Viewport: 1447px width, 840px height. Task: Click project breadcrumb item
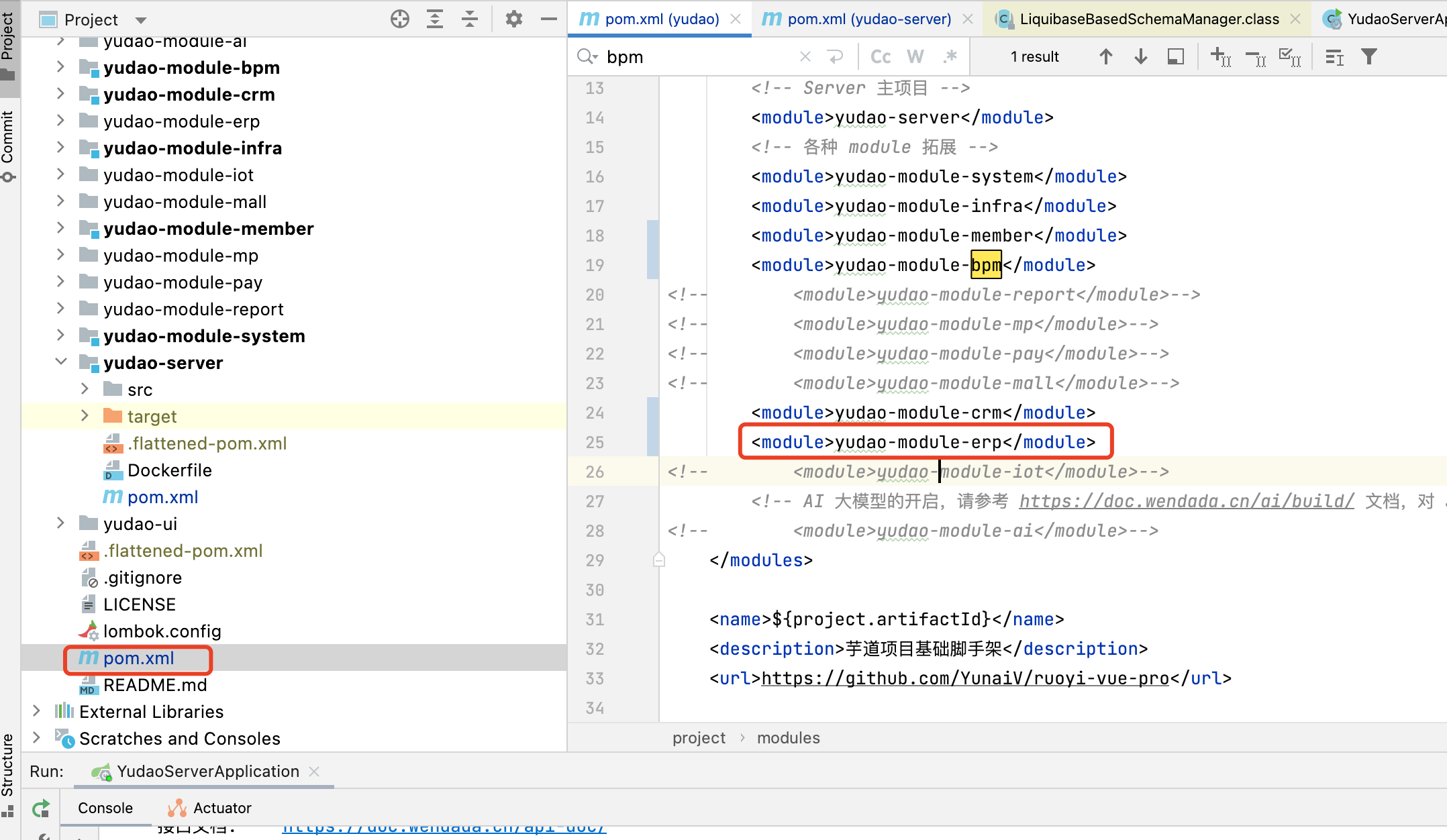[699, 738]
